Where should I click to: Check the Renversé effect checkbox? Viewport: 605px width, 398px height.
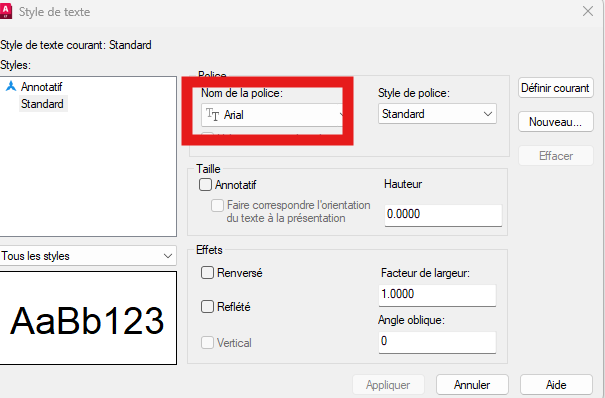(207, 273)
